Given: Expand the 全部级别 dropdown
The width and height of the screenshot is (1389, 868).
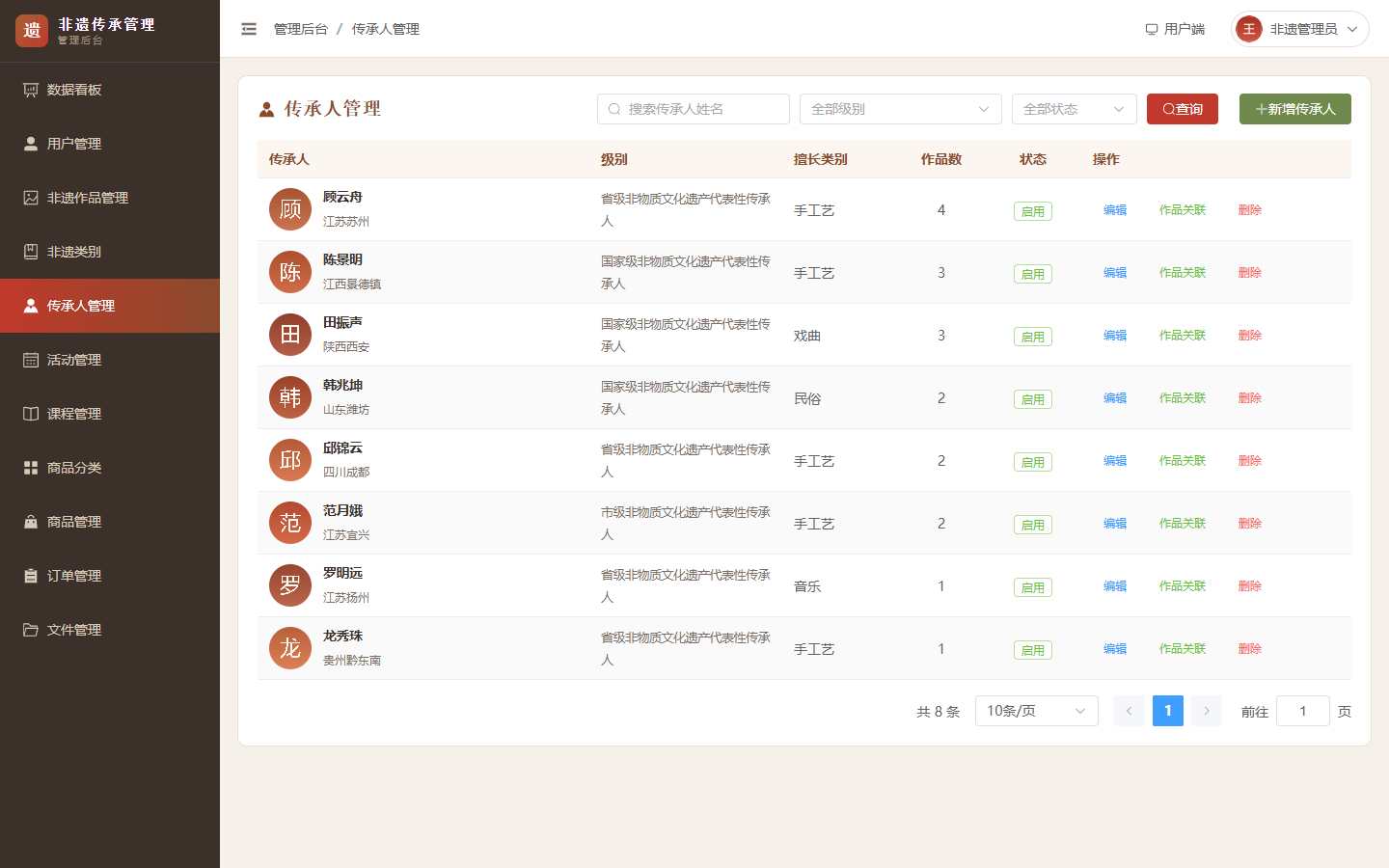Looking at the screenshot, I should pyautogui.click(x=901, y=109).
